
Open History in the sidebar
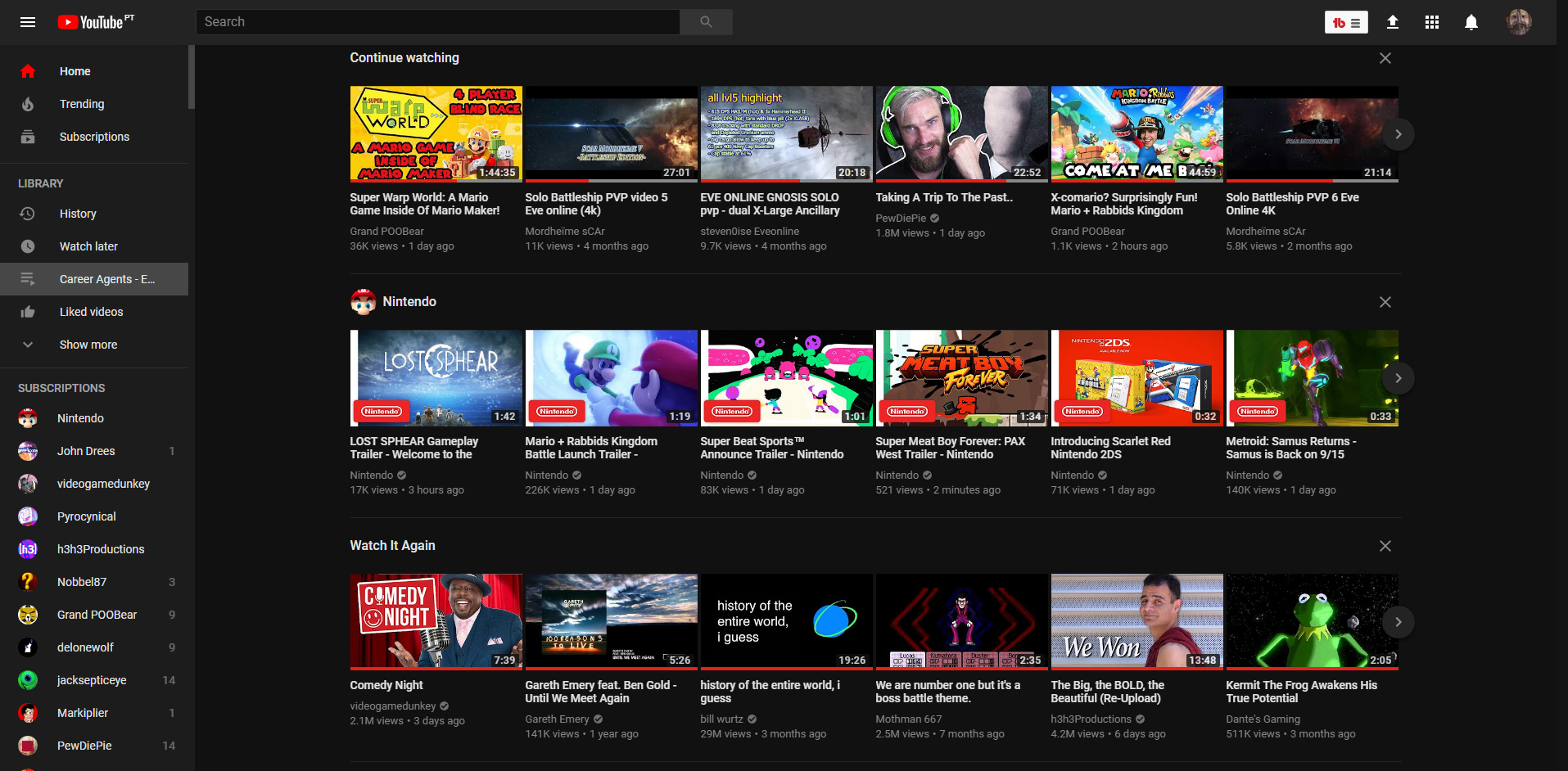coord(94,214)
